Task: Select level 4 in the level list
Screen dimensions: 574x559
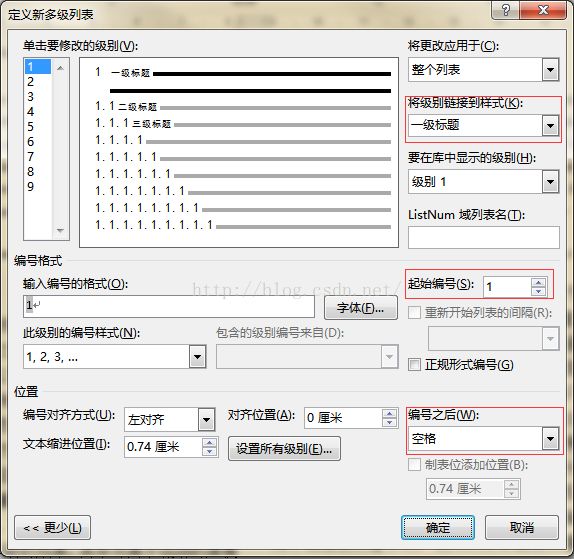Action: (x=37, y=112)
